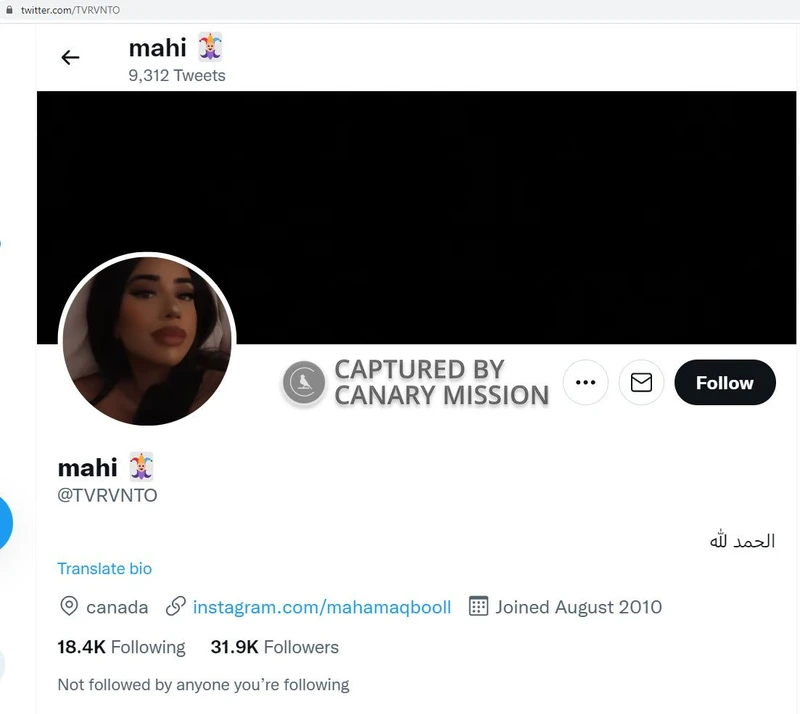Click the link chain icon
The image size is (800, 714).
point(176,606)
